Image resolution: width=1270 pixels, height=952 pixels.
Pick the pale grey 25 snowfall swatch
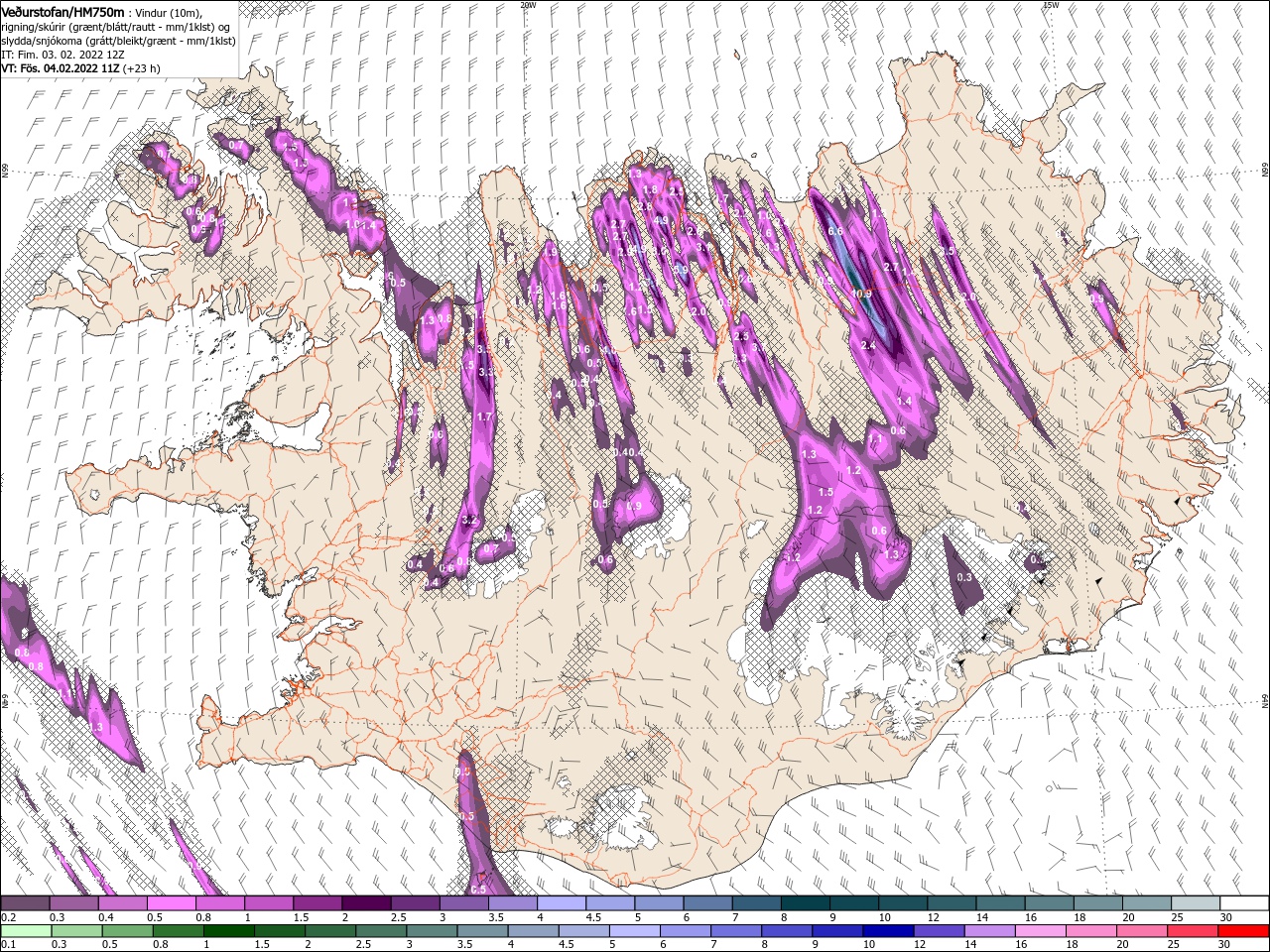[1196, 903]
